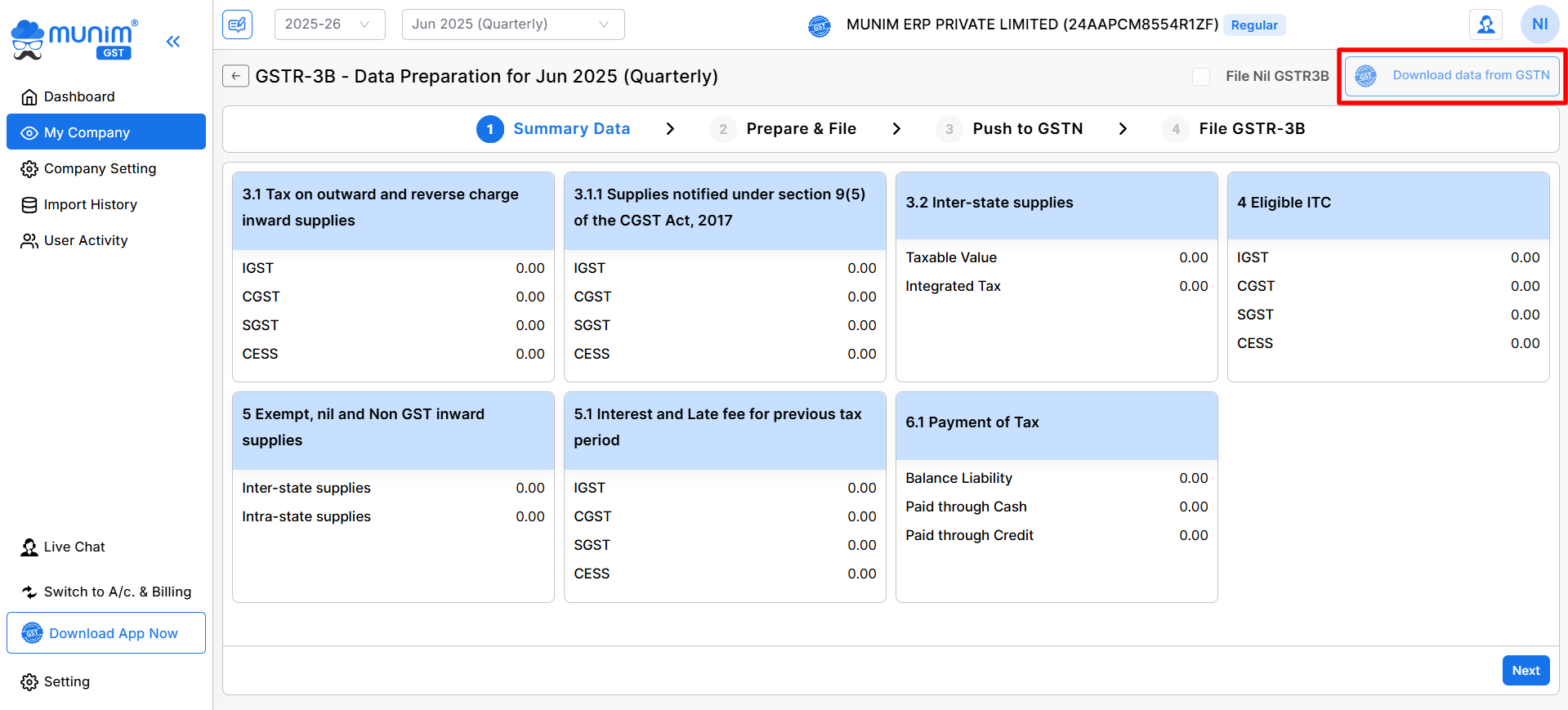Click the Regular taxpayer badge

coord(1254,25)
